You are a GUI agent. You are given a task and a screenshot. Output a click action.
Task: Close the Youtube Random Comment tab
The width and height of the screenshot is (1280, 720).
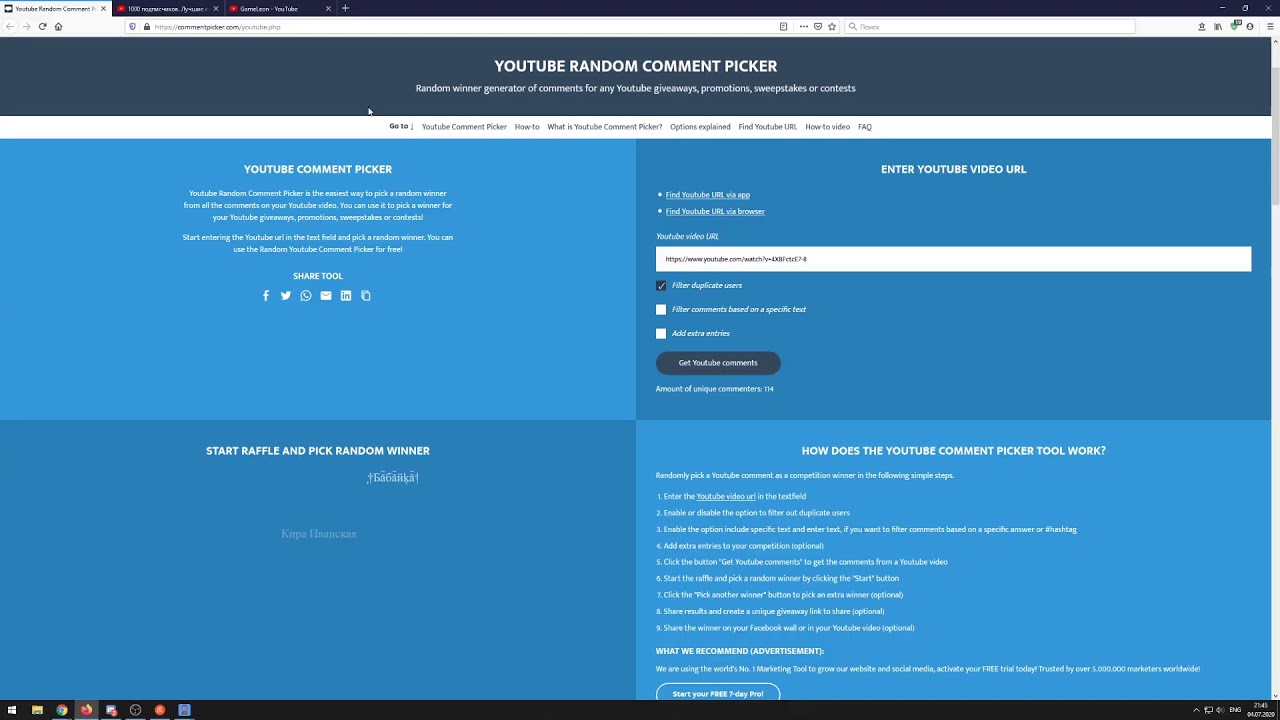(x=103, y=9)
